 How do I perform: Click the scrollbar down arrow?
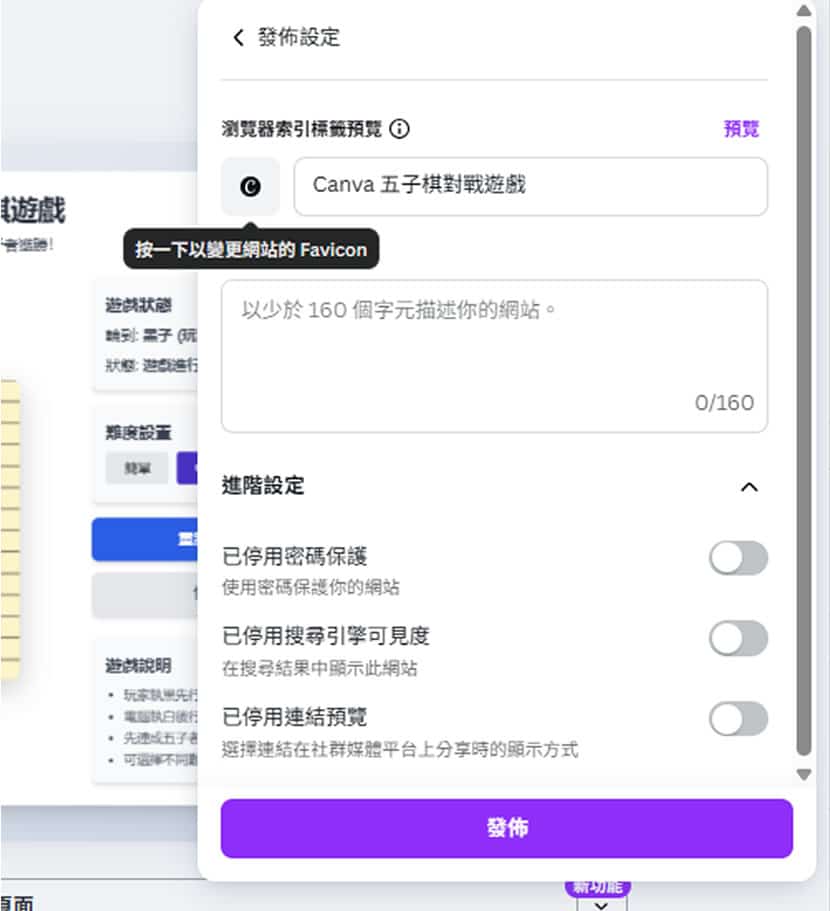click(x=804, y=774)
